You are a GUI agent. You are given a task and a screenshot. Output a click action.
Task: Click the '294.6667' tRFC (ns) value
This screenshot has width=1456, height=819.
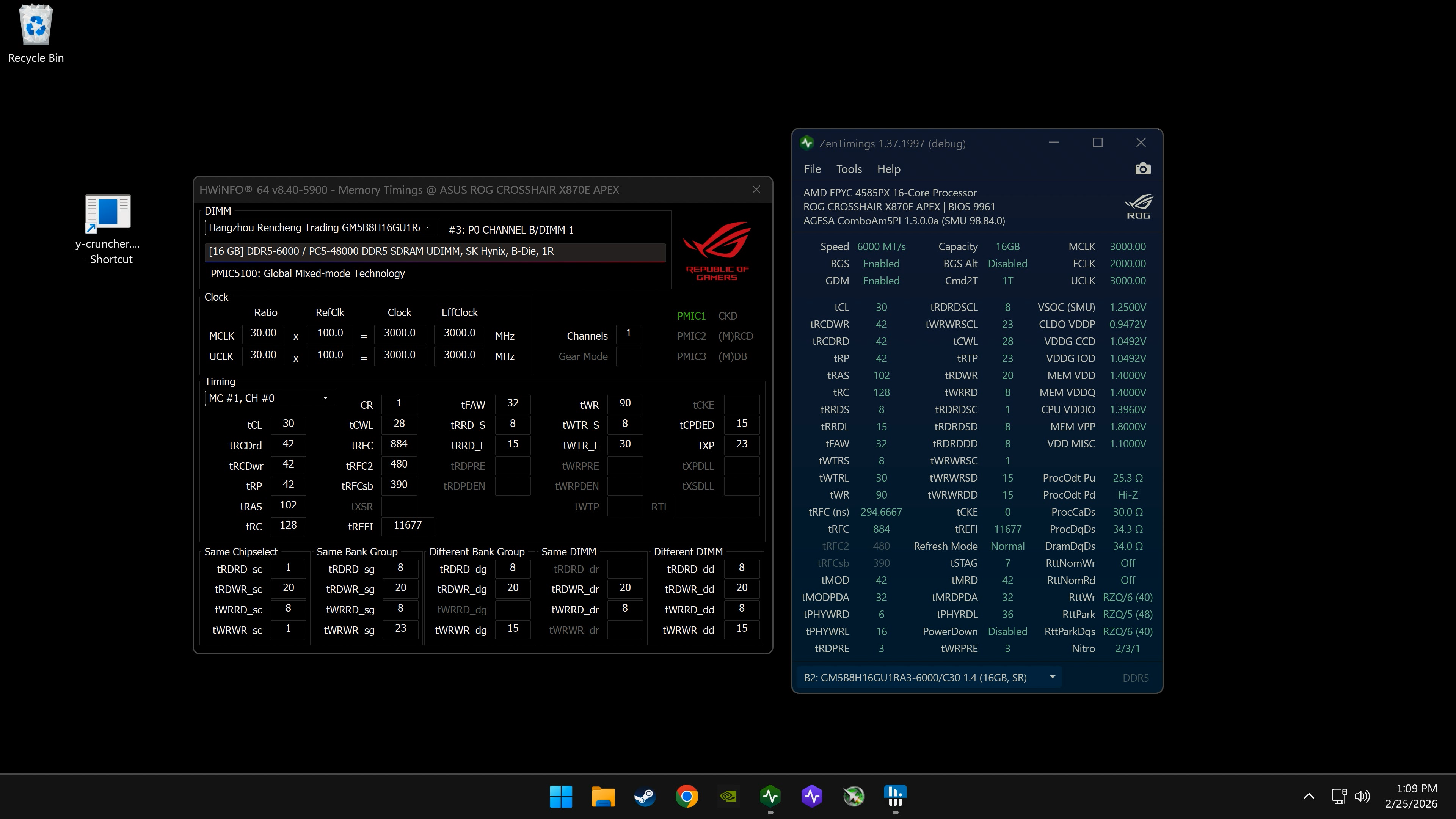click(881, 512)
